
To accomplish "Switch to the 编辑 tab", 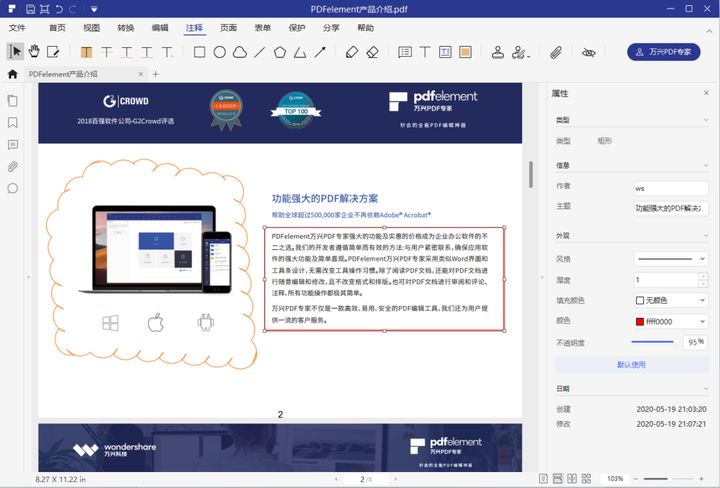I will point(160,28).
